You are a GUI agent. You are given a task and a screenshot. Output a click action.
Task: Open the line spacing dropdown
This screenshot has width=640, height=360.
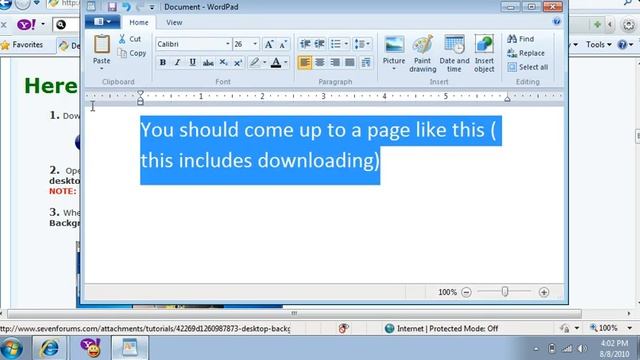click(x=362, y=44)
